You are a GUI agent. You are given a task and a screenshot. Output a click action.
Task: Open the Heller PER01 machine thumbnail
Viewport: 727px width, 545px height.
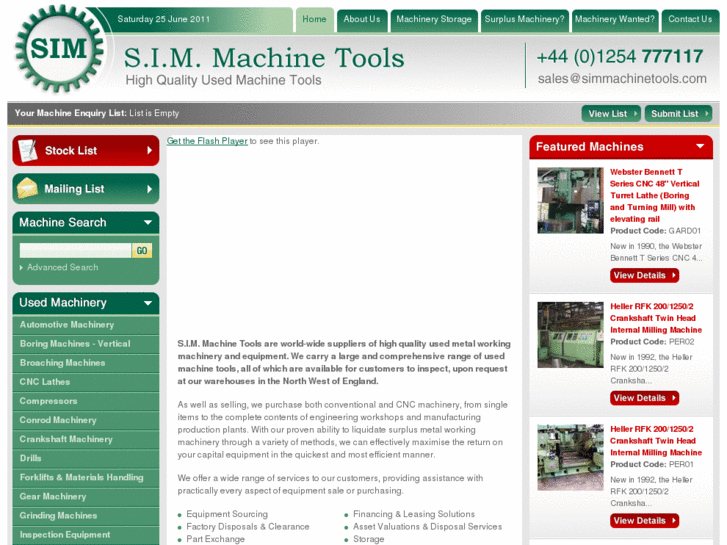pyautogui.click(x=570, y=457)
